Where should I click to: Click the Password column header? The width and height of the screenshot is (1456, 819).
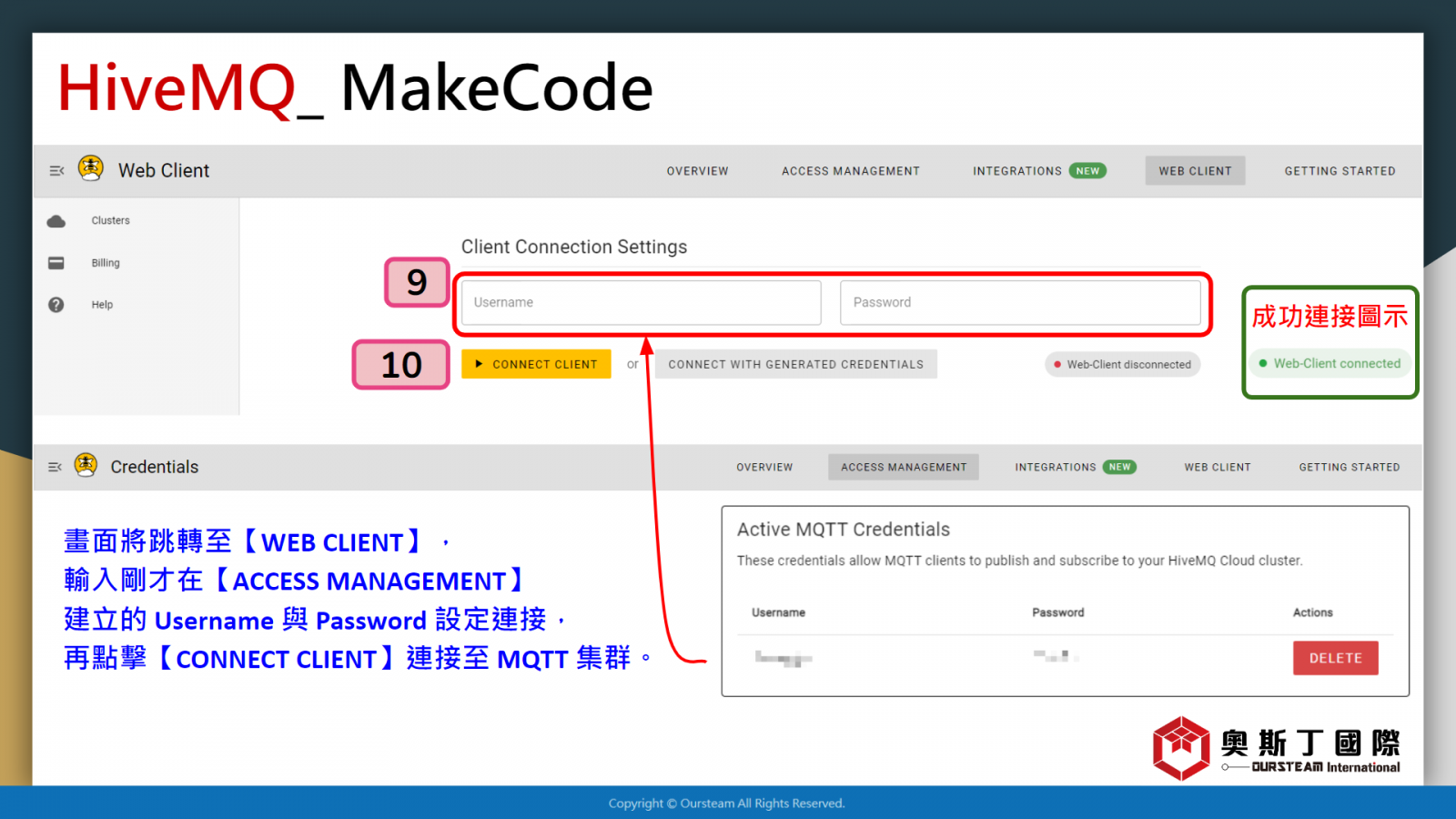[1057, 612]
